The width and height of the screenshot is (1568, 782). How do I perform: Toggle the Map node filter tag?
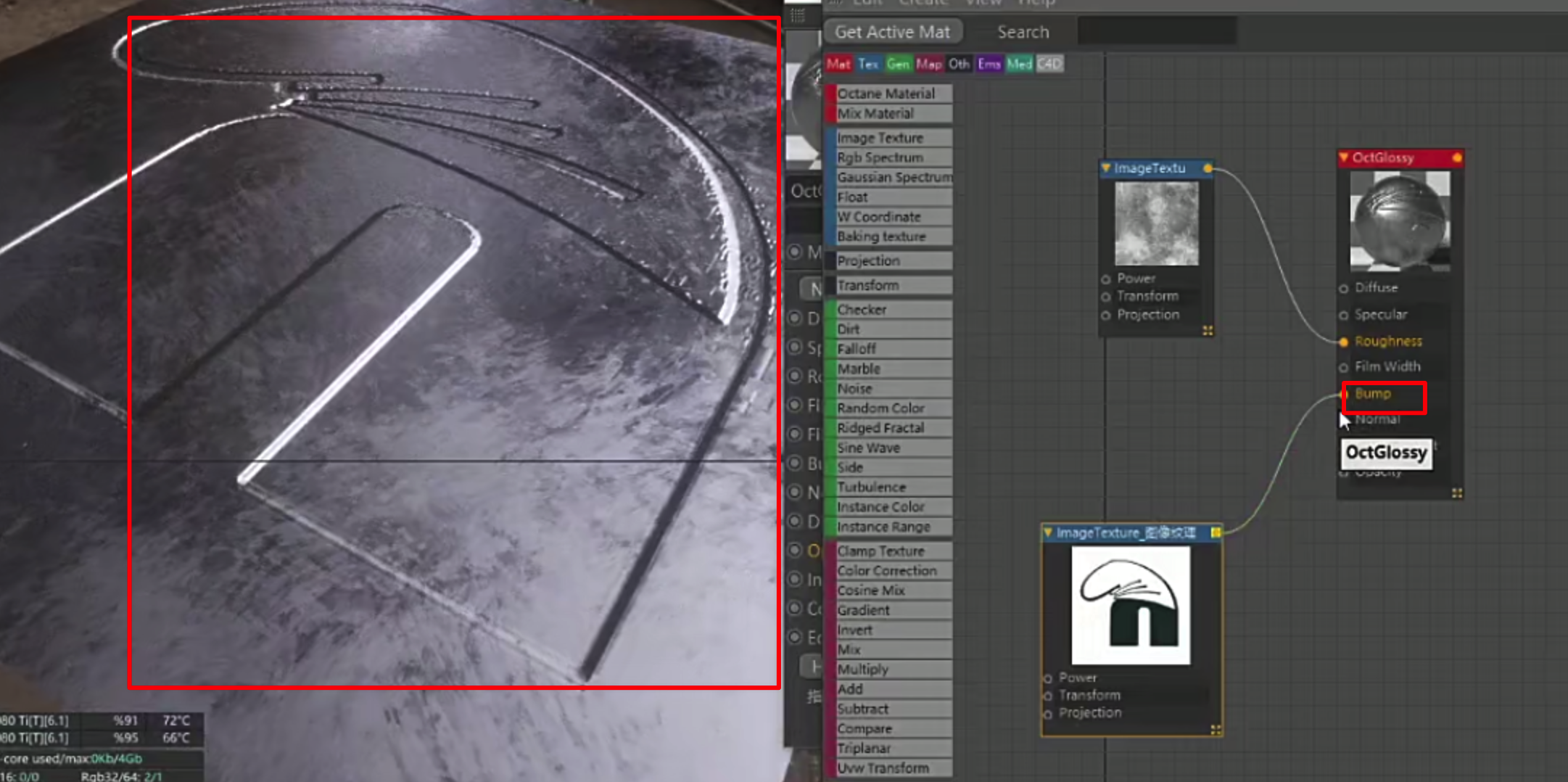pos(928,64)
